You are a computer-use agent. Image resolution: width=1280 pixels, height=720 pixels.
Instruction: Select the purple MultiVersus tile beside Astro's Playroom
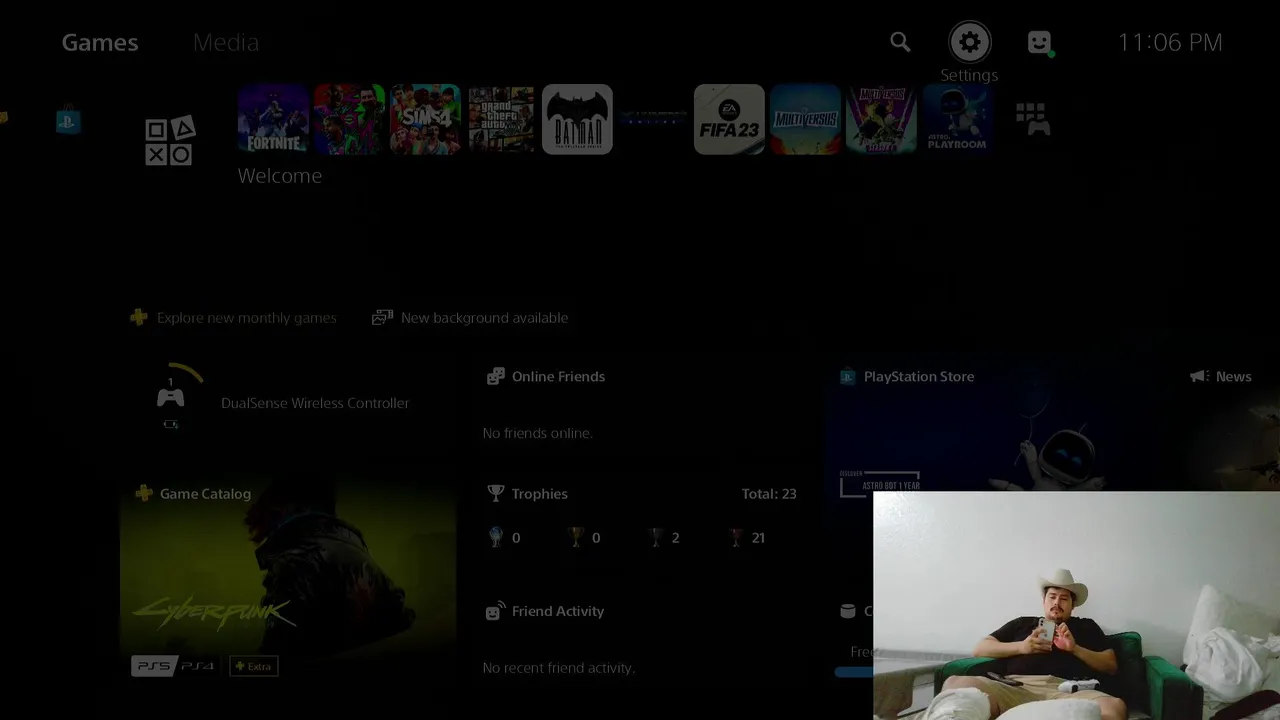click(881, 119)
